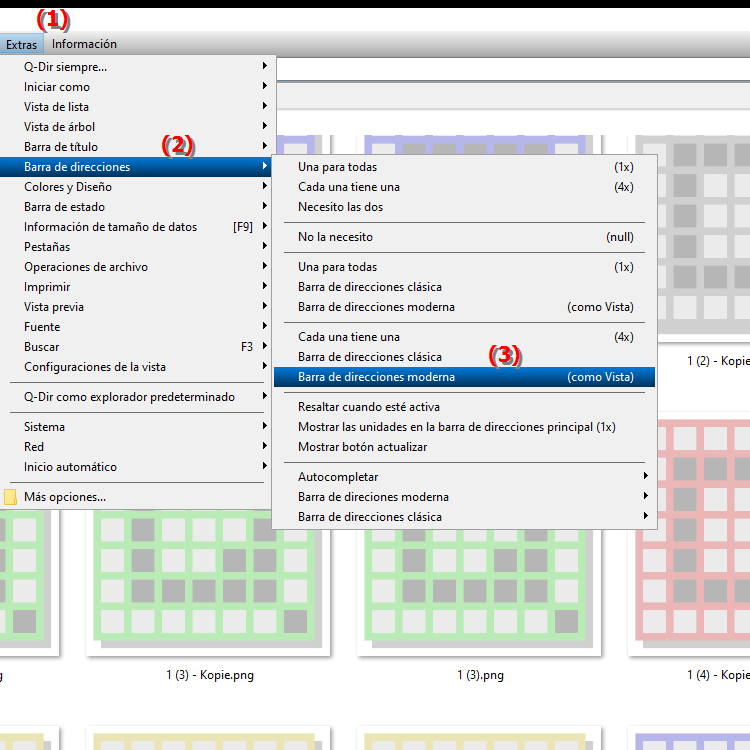Open the Fuente submenu
Screen dimensions: 750x750
point(137,327)
